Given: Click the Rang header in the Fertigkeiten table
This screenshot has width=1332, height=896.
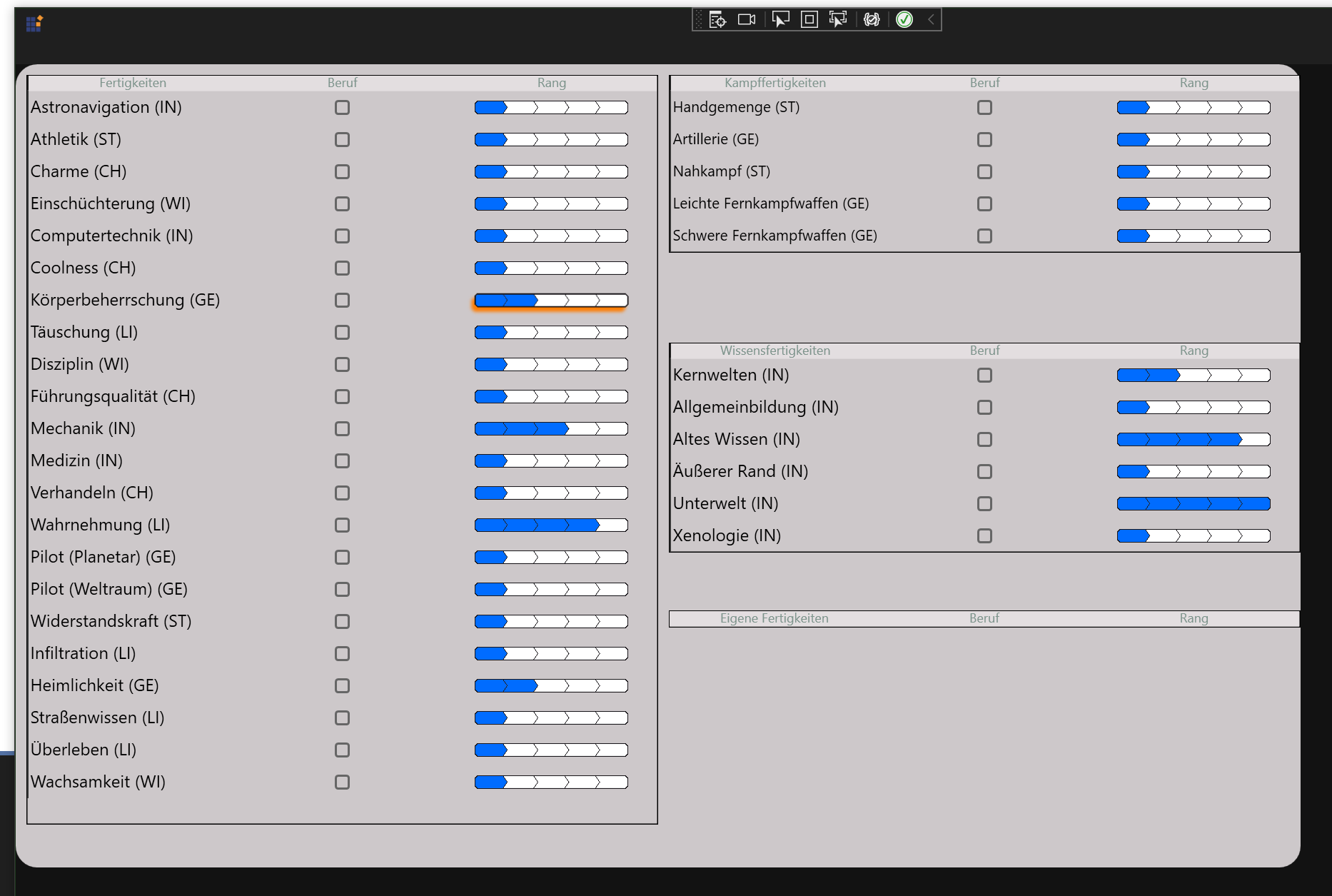Looking at the screenshot, I should coord(552,83).
